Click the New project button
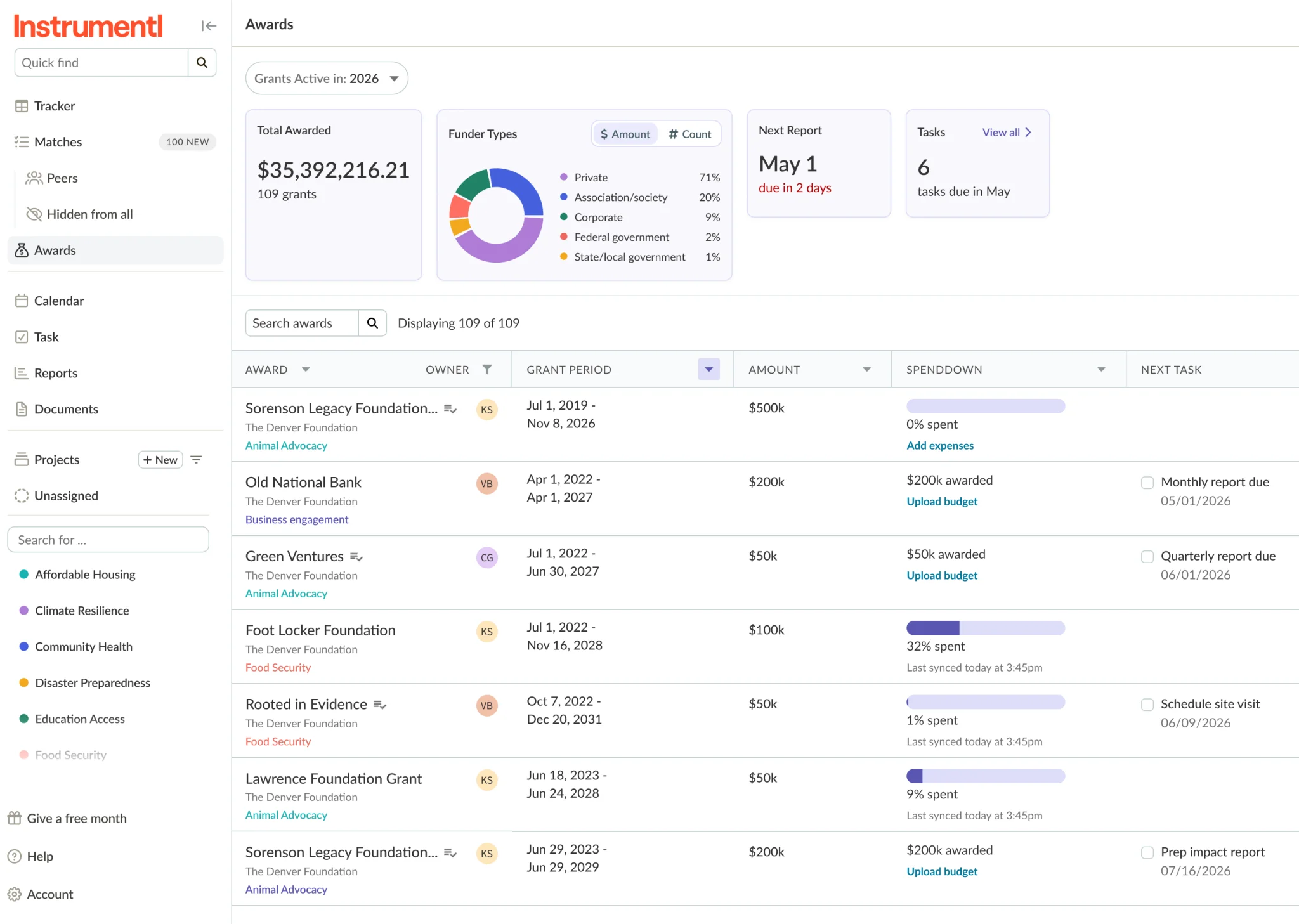Image resolution: width=1299 pixels, height=924 pixels. [x=160, y=459]
